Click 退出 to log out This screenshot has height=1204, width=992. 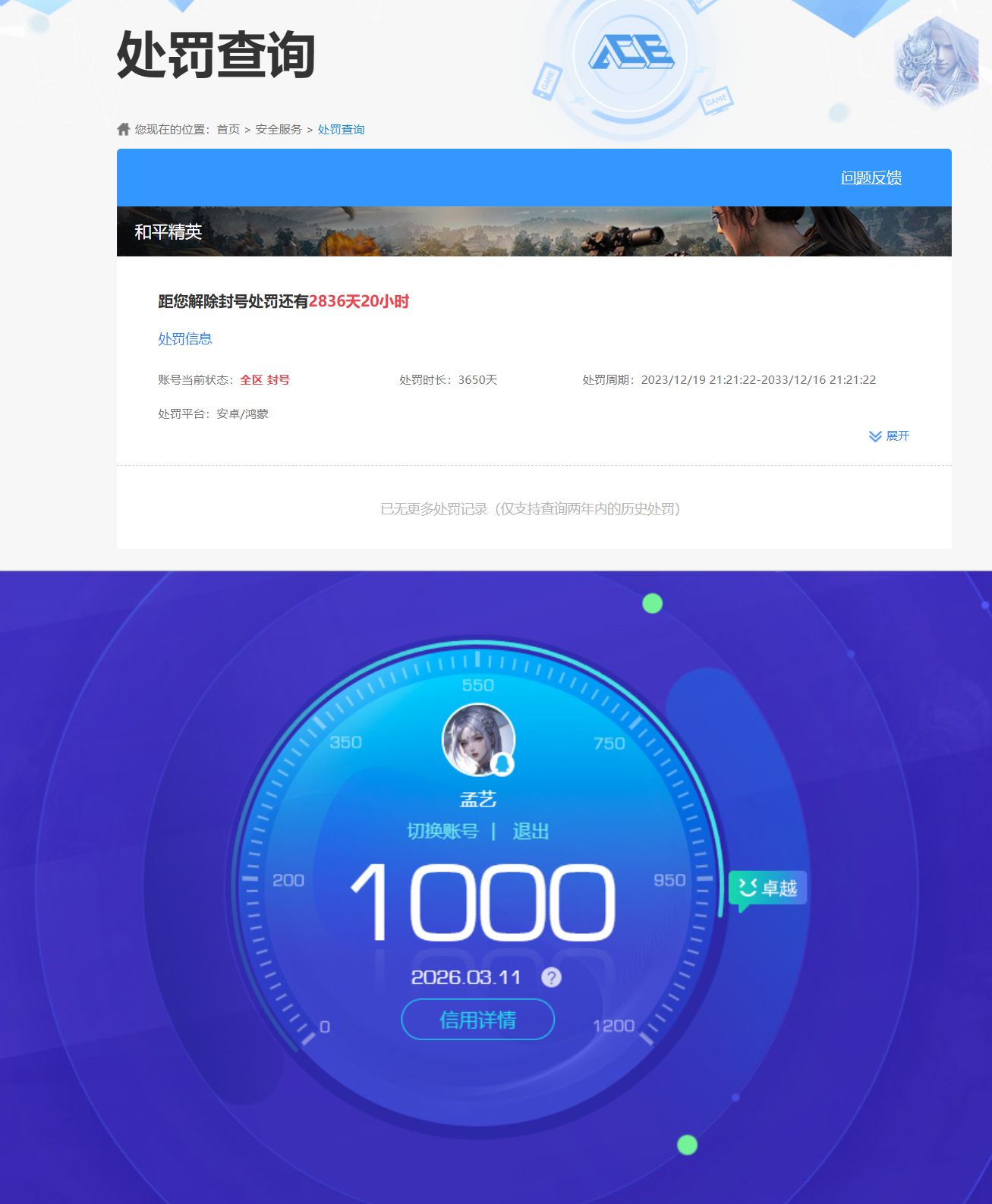click(x=531, y=831)
